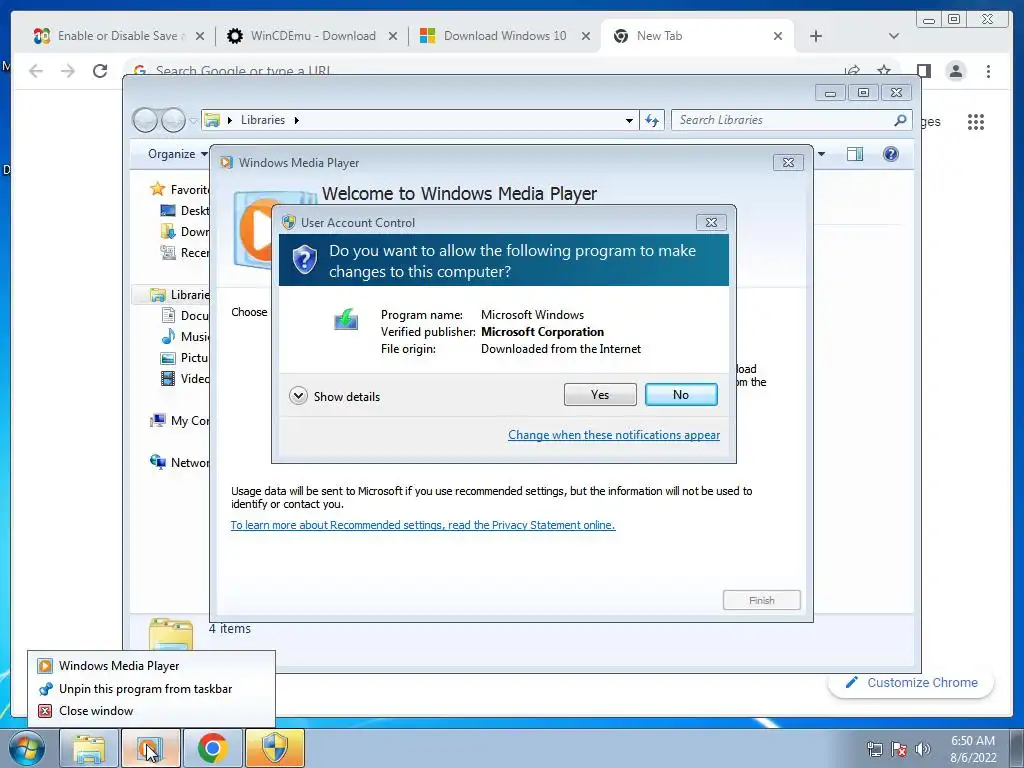Select Pictures library in navigation pane
The width and height of the screenshot is (1024, 768).
pos(184,357)
